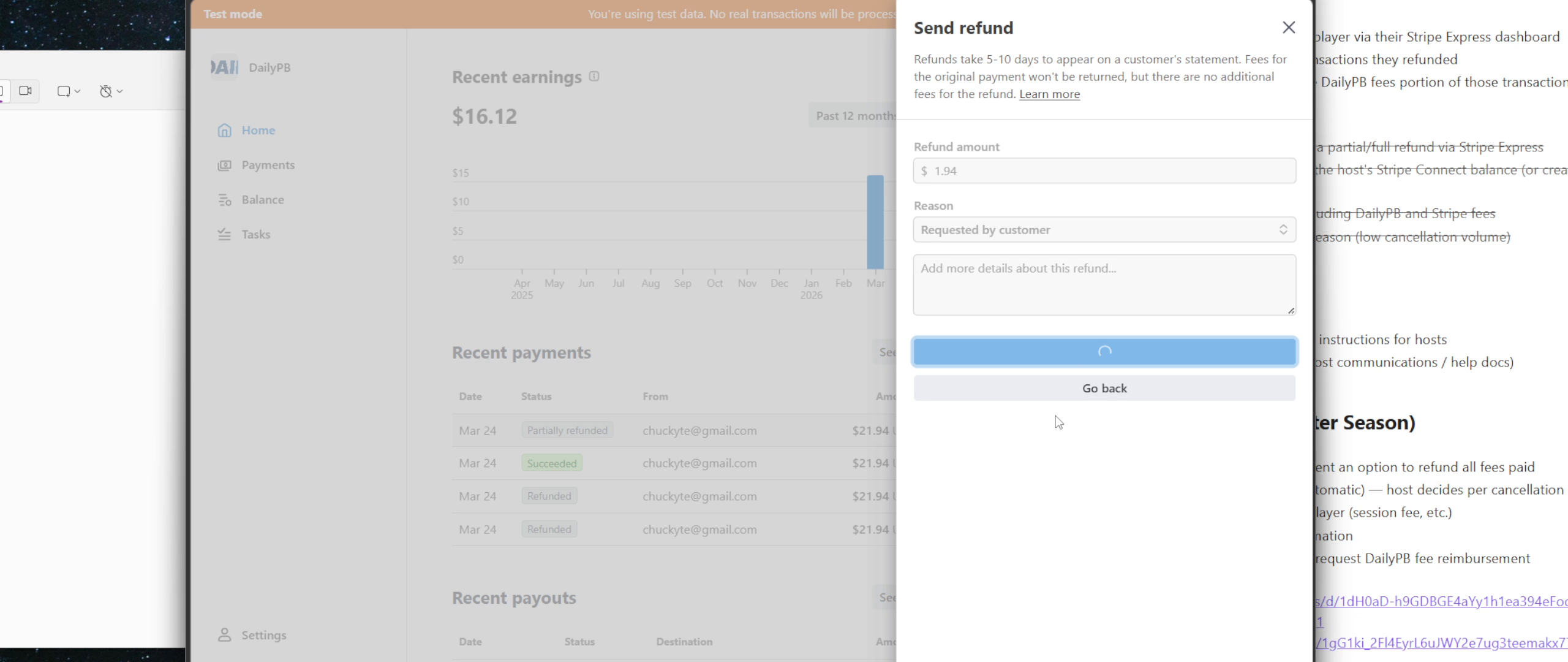Click the Settings person icon
Viewport: 1568px width, 662px height.
(x=225, y=635)
